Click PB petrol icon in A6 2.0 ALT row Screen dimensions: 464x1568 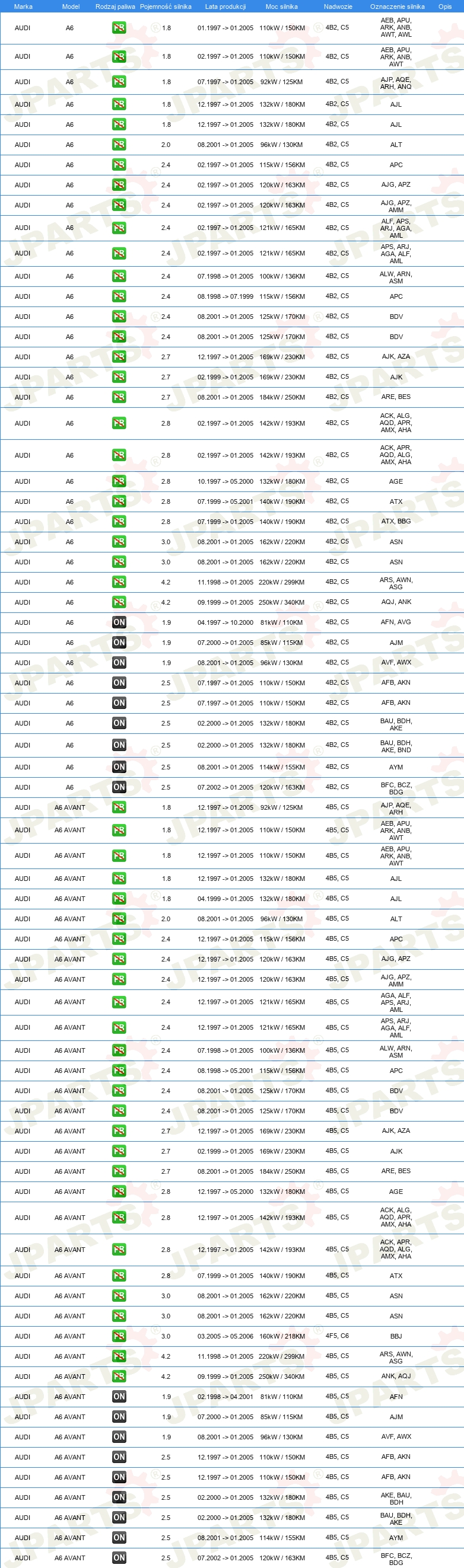[119, 145]
